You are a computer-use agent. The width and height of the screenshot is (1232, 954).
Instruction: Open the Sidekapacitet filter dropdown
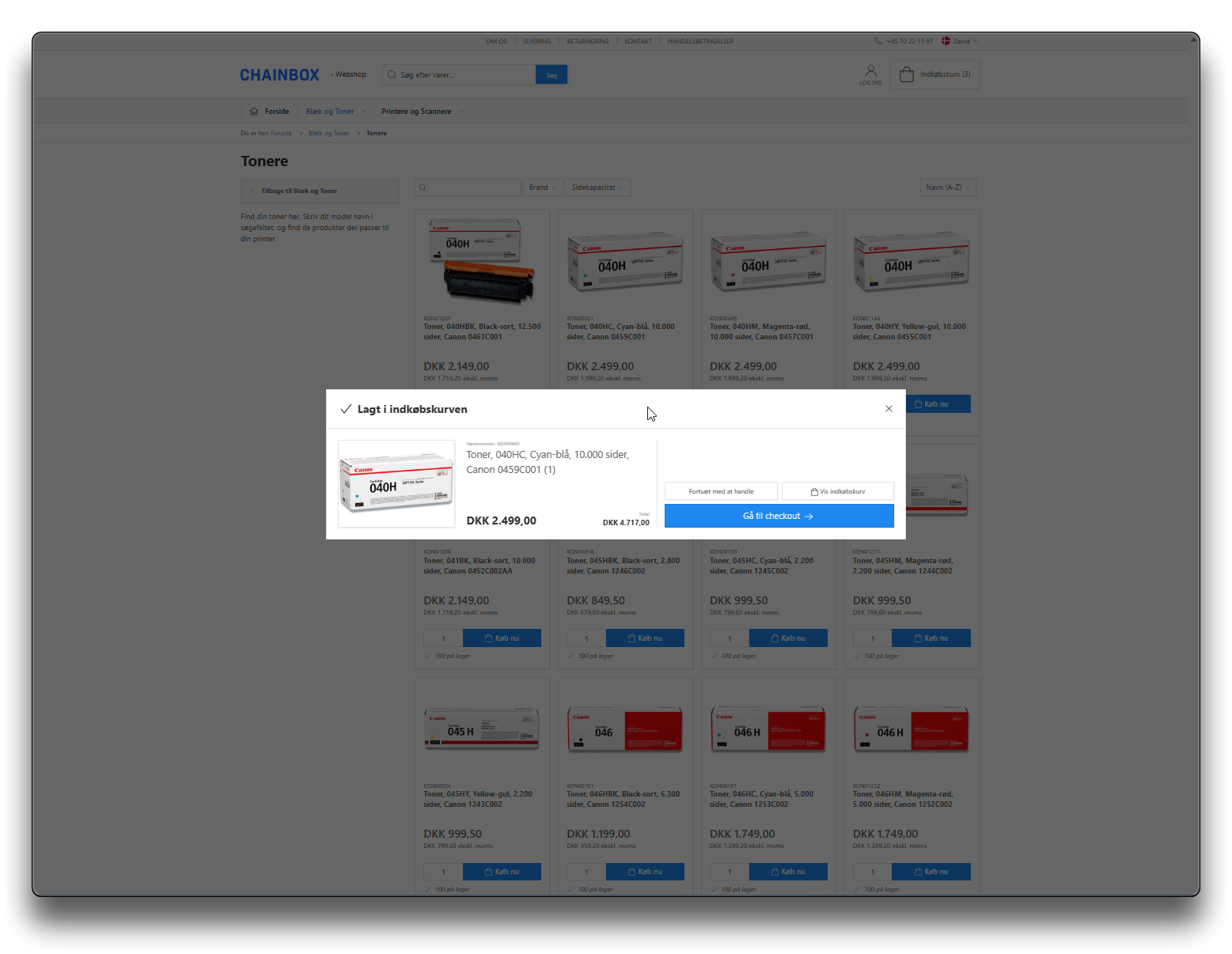tap(597, 187)
